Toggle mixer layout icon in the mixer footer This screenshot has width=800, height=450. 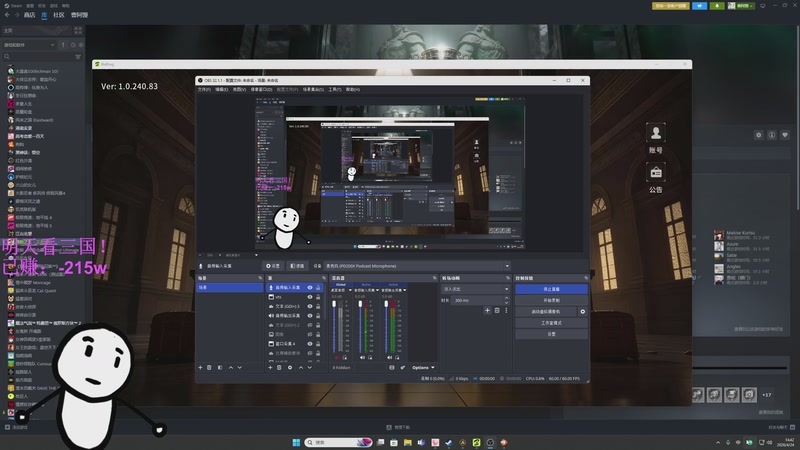tap(392, 367)
